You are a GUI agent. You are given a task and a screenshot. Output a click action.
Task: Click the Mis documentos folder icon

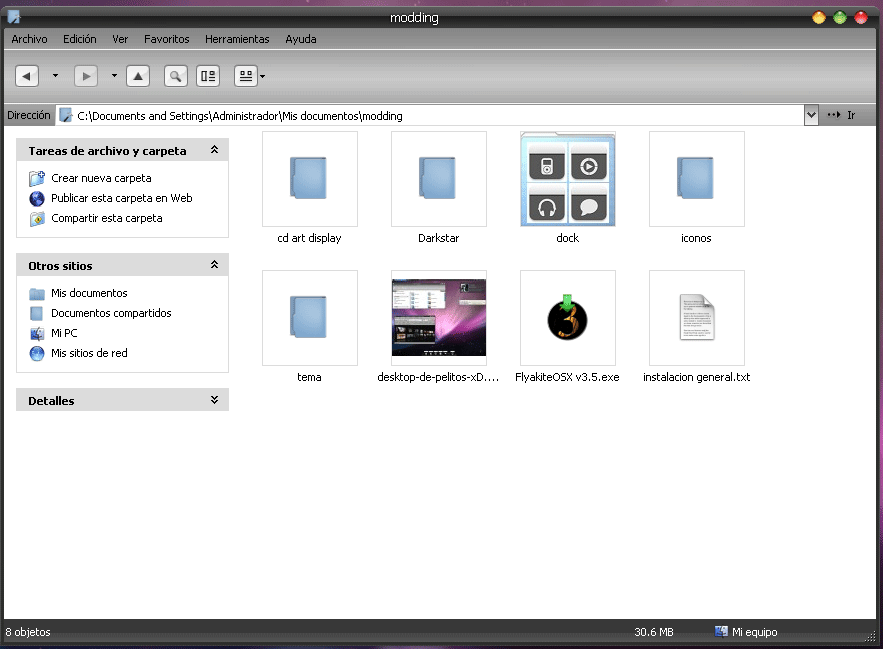[37, 294]
